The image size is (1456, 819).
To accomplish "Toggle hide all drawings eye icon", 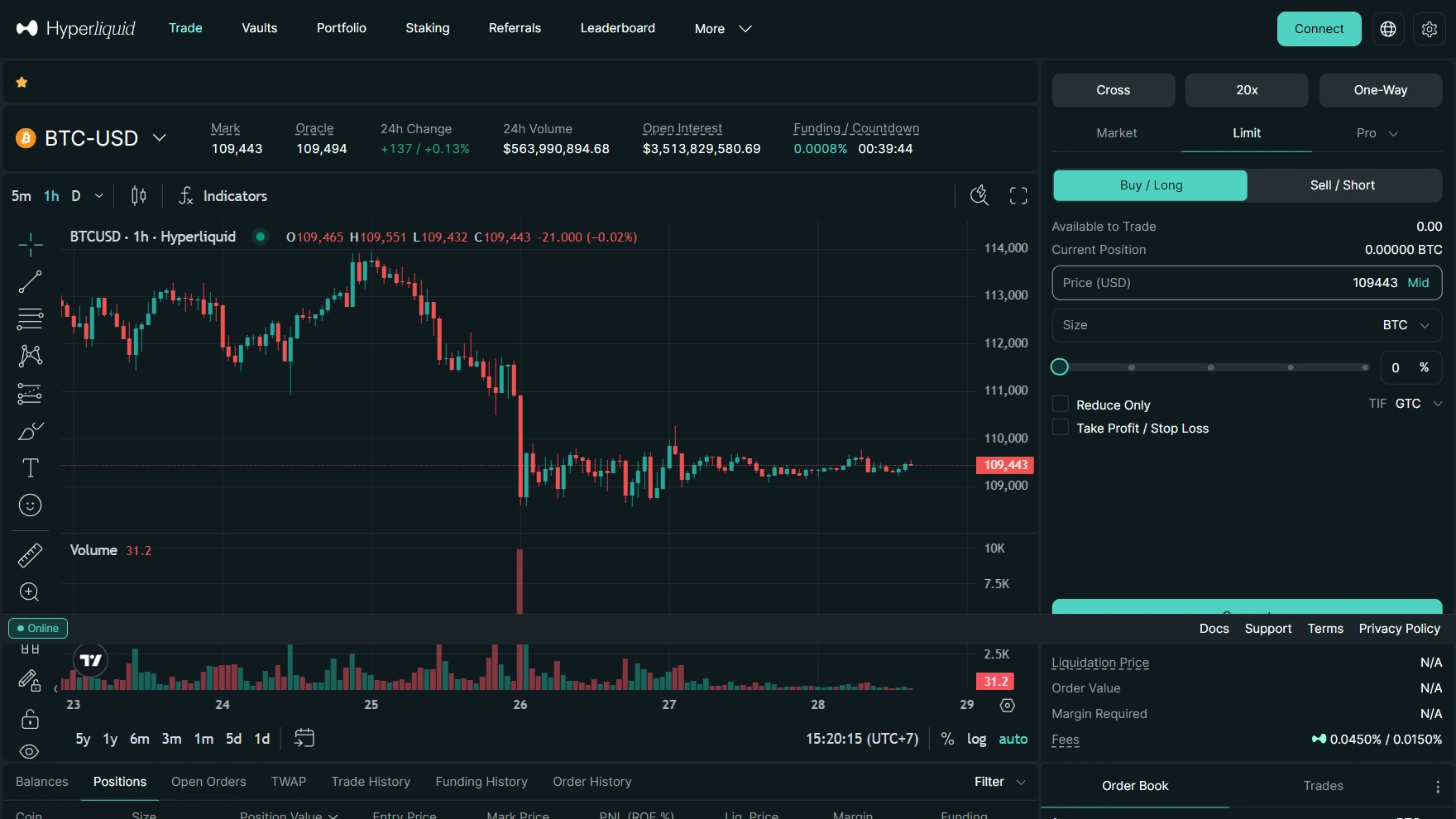I will click(31, 751).
